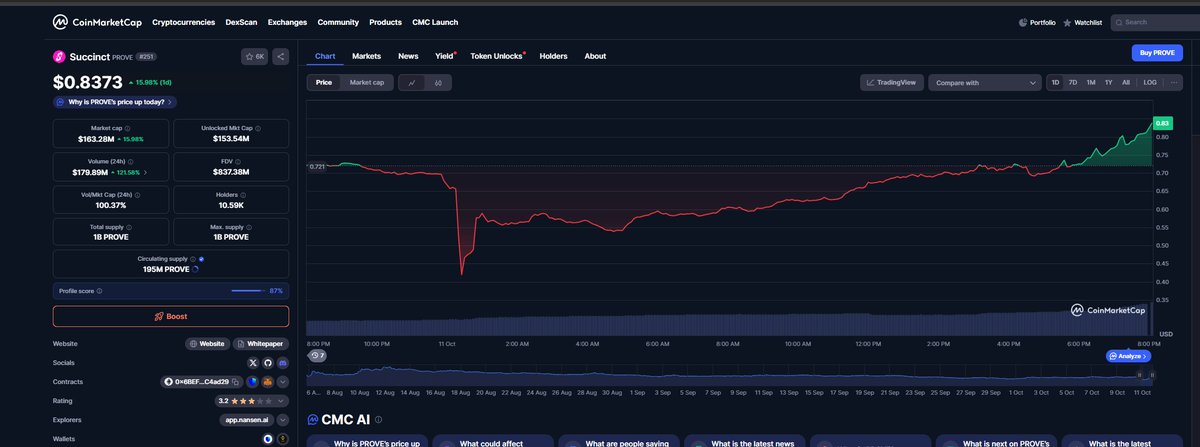
Task: Switch to the Token Unlocks tab
Action: click(497, 56)
